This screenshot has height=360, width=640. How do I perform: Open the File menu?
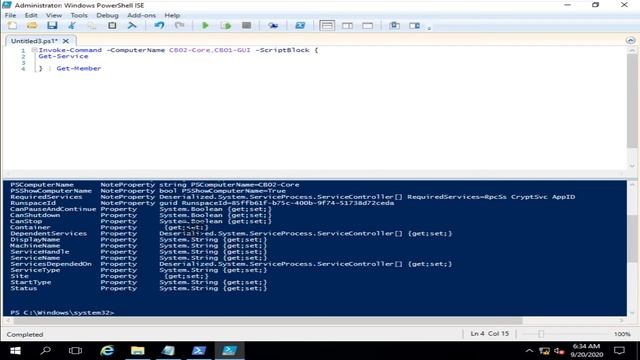[x=10, y=15]
